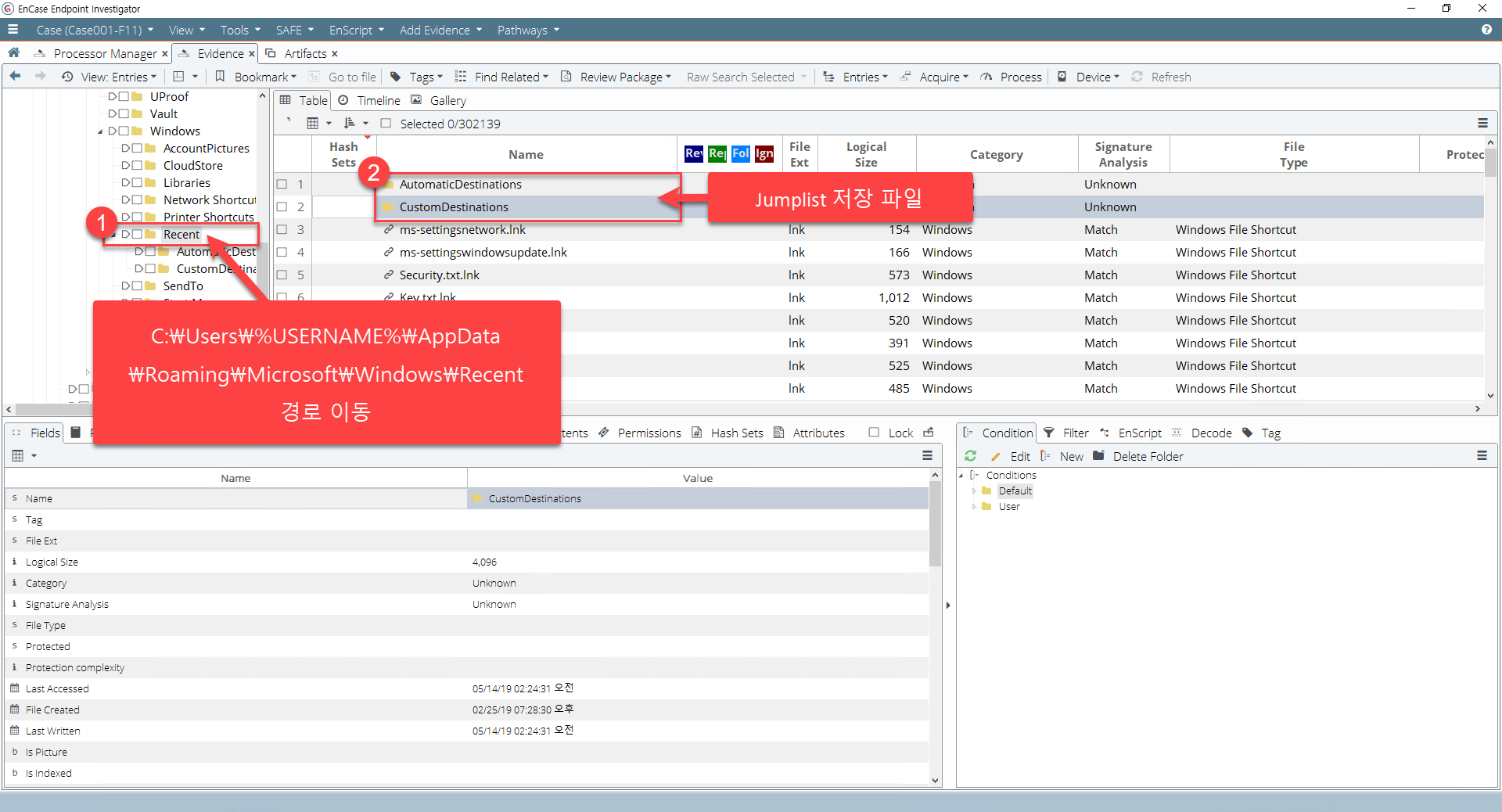Open the View: Entries dropdown
This screenshot has width=1502, height=812.
(120, 77)
